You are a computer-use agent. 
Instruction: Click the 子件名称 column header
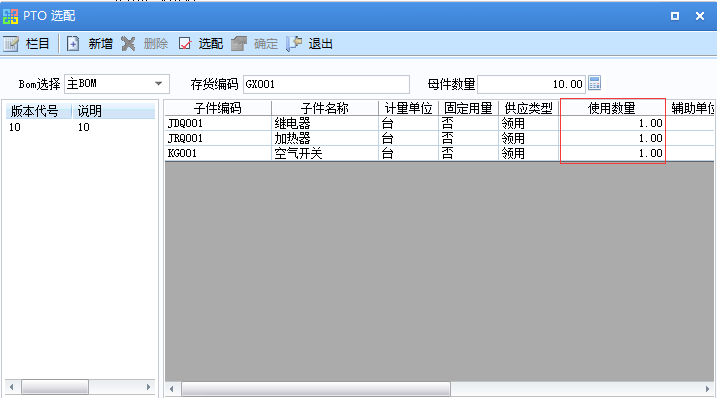tap(325, 108)
